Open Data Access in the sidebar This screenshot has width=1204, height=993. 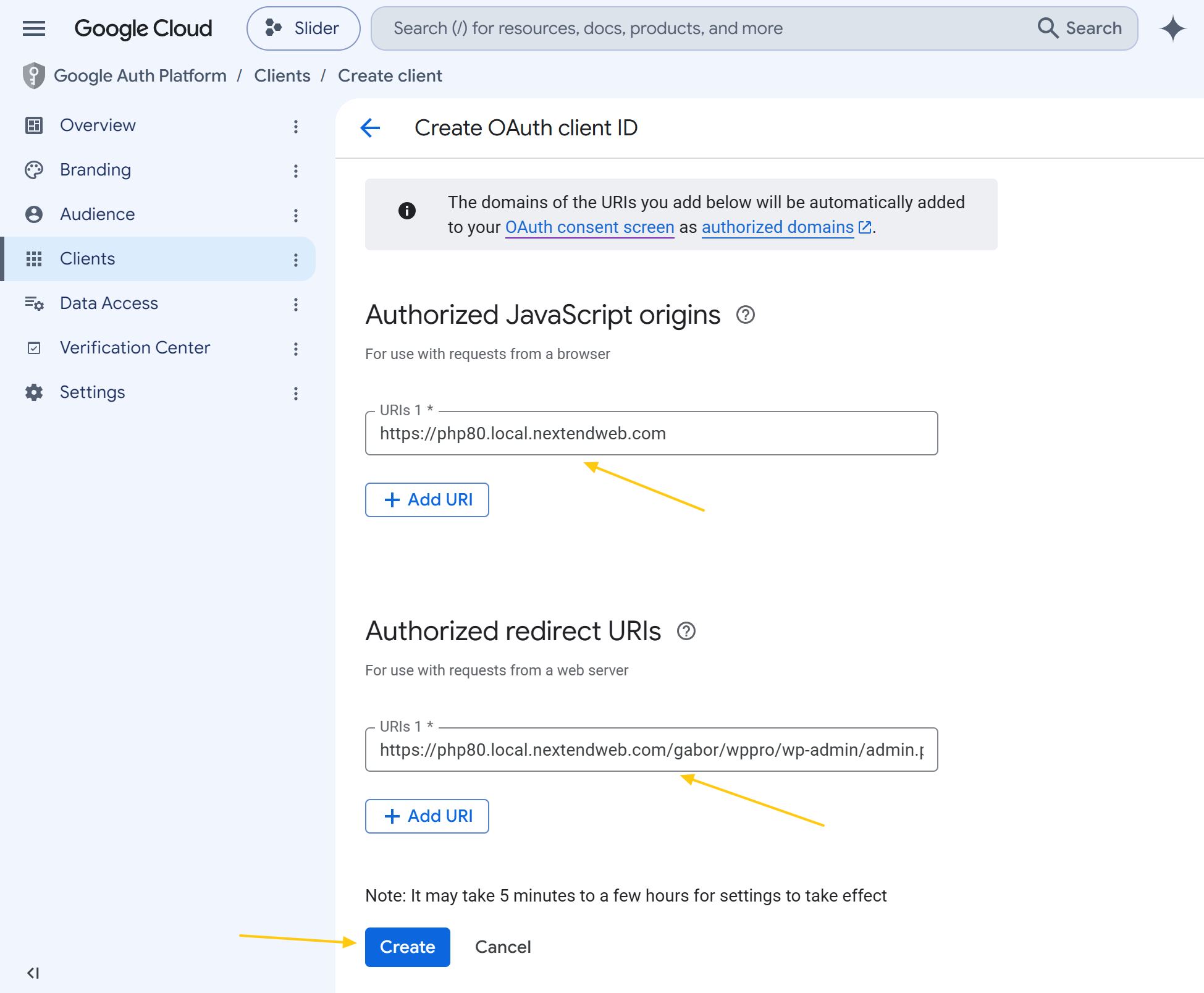(158, 303)
